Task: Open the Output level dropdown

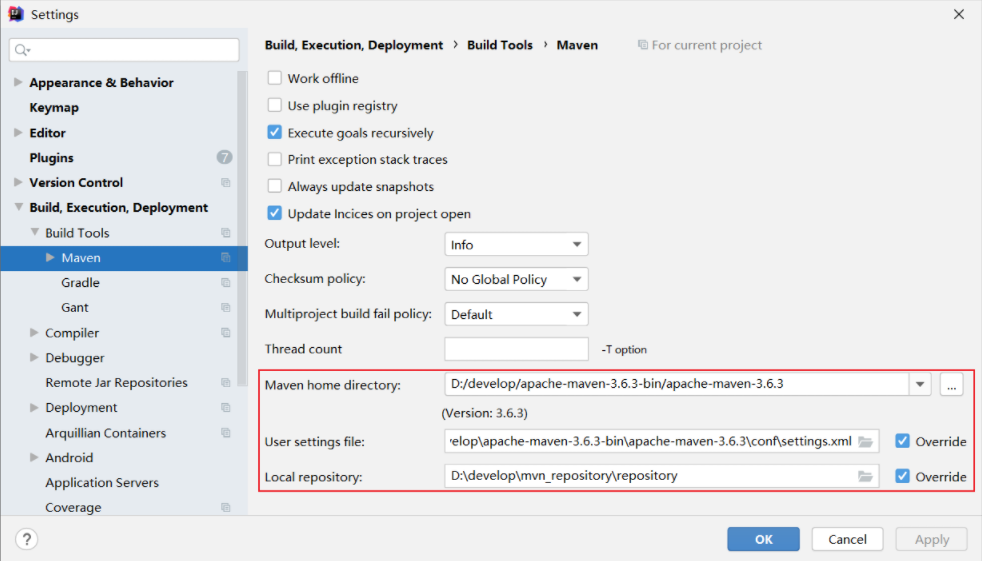Action: (516, 244)
